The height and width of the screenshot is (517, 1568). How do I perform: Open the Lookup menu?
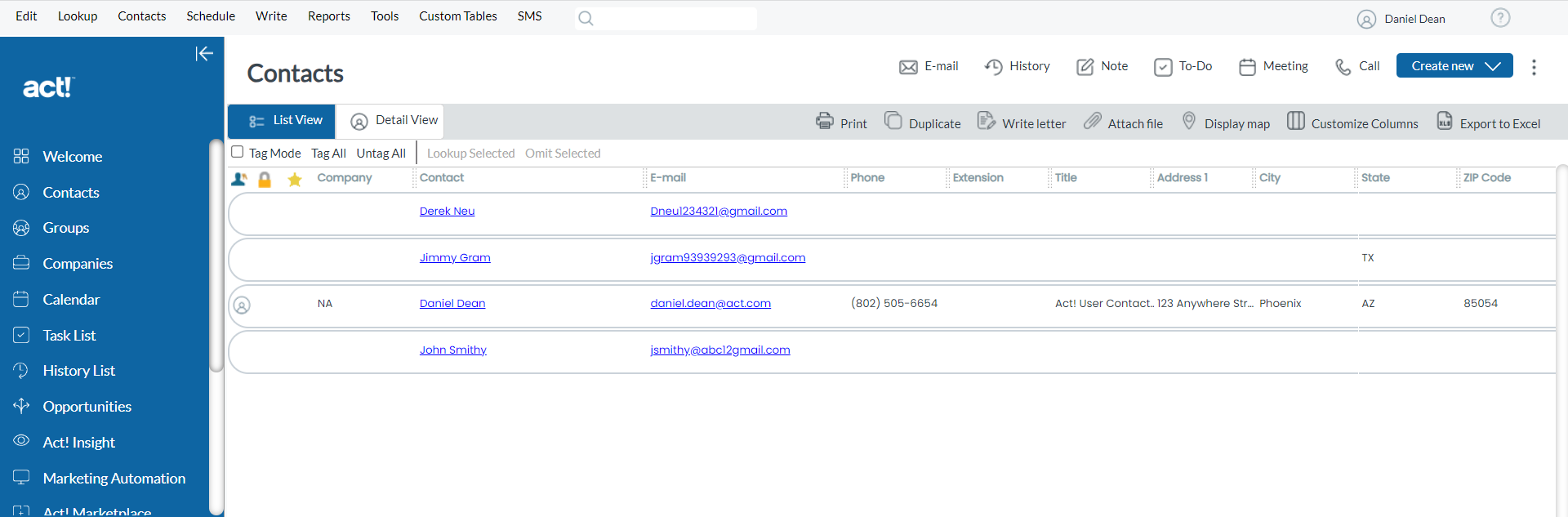pos(78,16)
